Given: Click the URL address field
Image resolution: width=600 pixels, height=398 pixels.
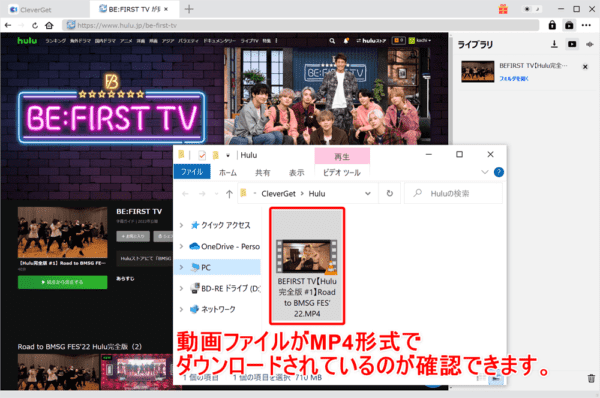Looking at the screenshot, I should pos(301,25).
